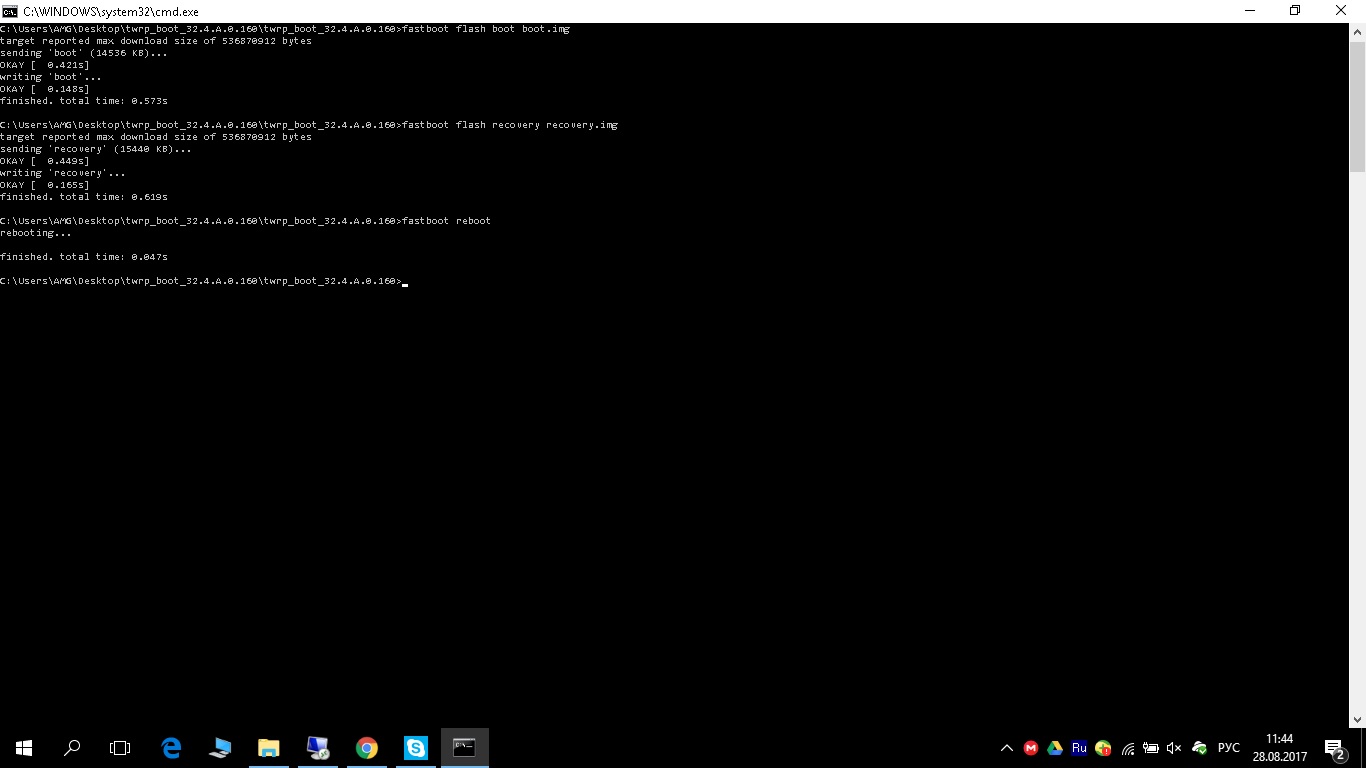Viewport: 1366px width, 768px height.
Task: Expand hidden system tray icons chevron
Action: (1007, 748)
